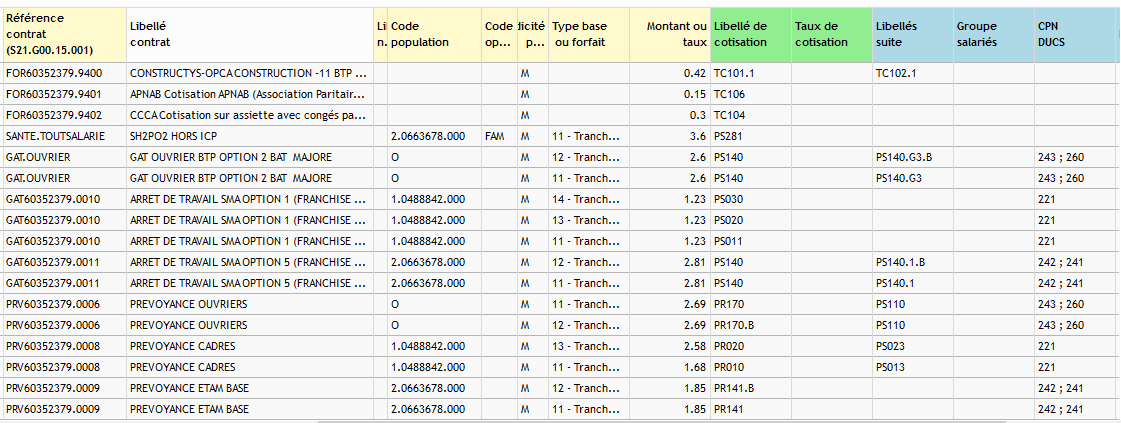Select the Taux de cotisation column header
The image size is (1121, 423).
coord(831,34)
